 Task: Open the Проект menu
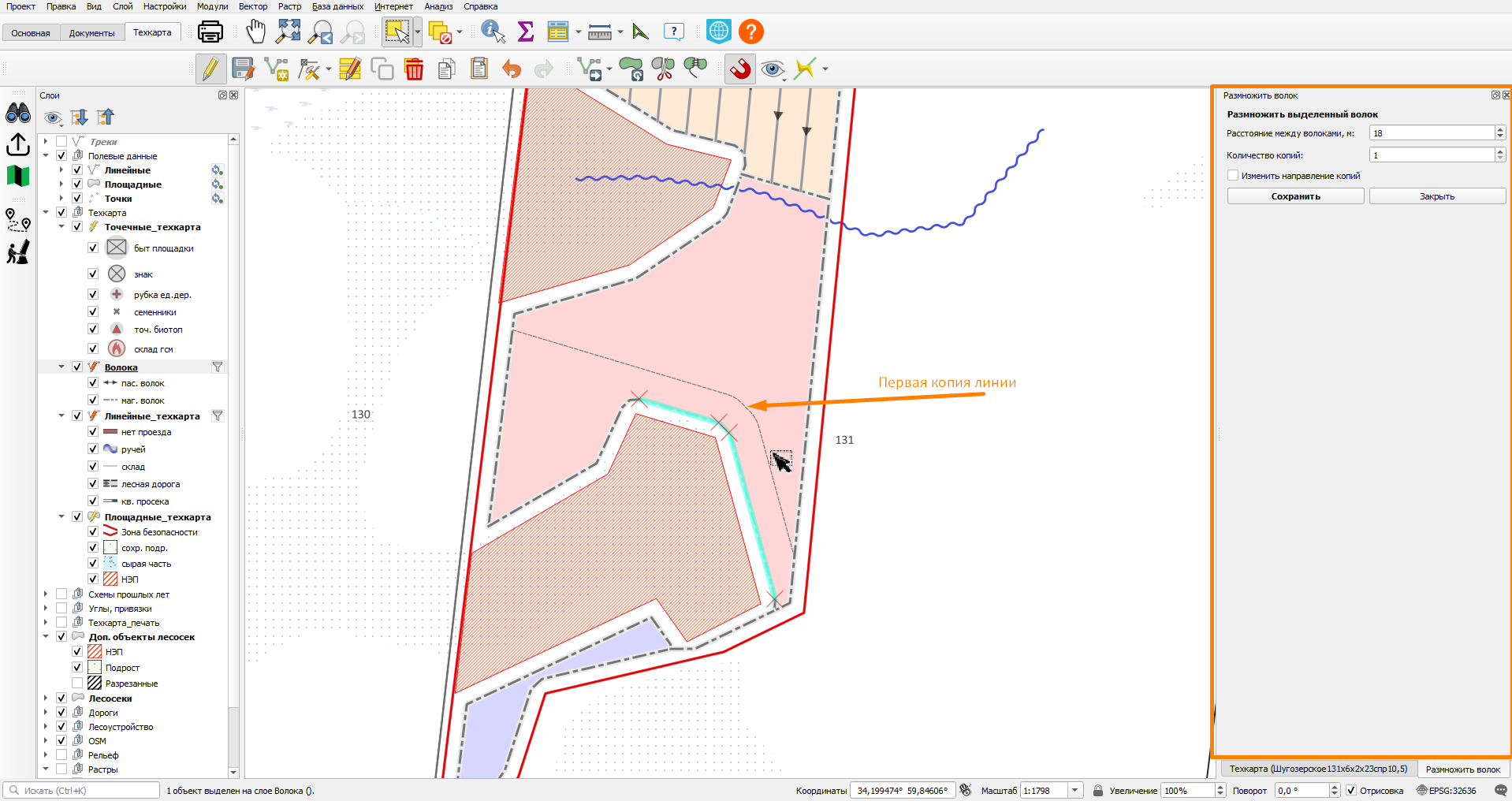tap(20, 6)
